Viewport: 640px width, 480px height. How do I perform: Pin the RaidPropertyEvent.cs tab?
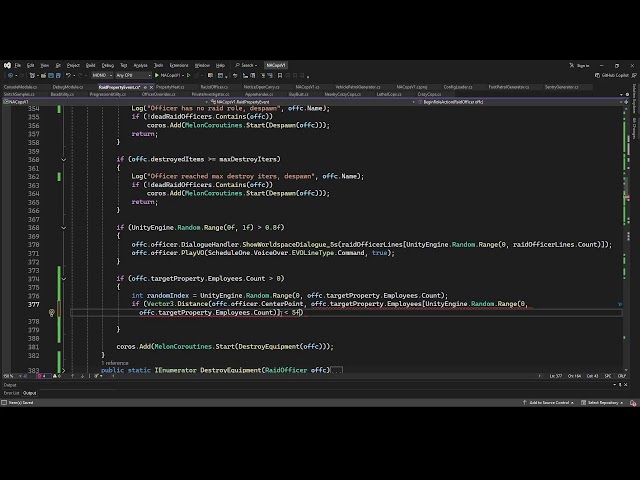click(145, 87)
